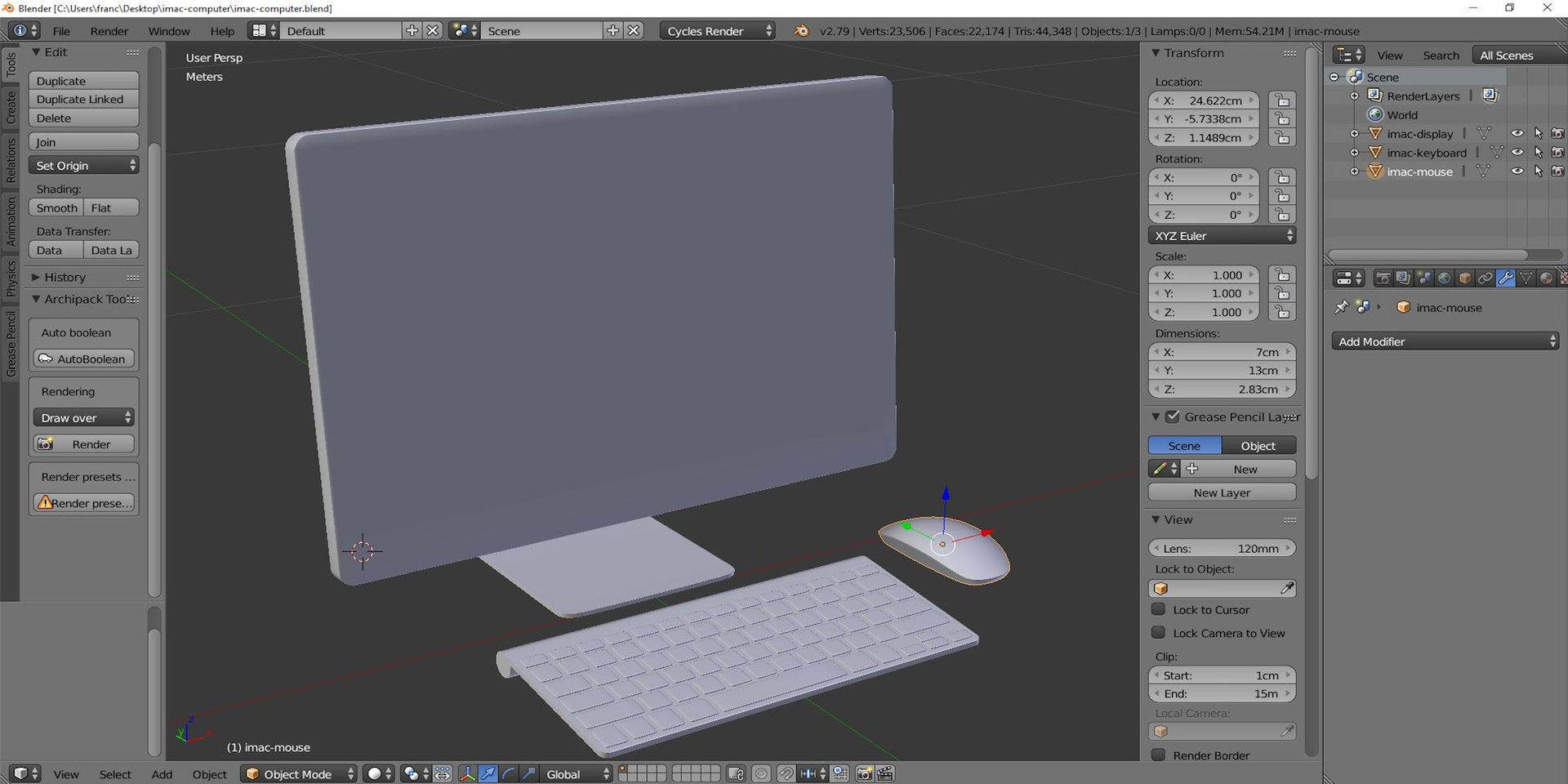
Task: Toggle imac-keyboard selectability arrow icon
Action: click(x=1539, y=153)
